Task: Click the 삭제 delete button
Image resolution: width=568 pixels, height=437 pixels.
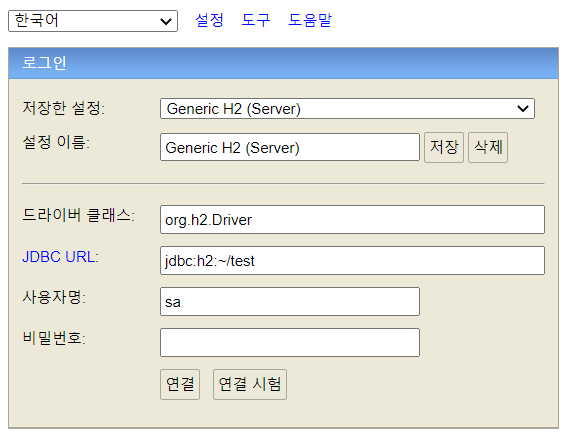Action: [488, 147]
